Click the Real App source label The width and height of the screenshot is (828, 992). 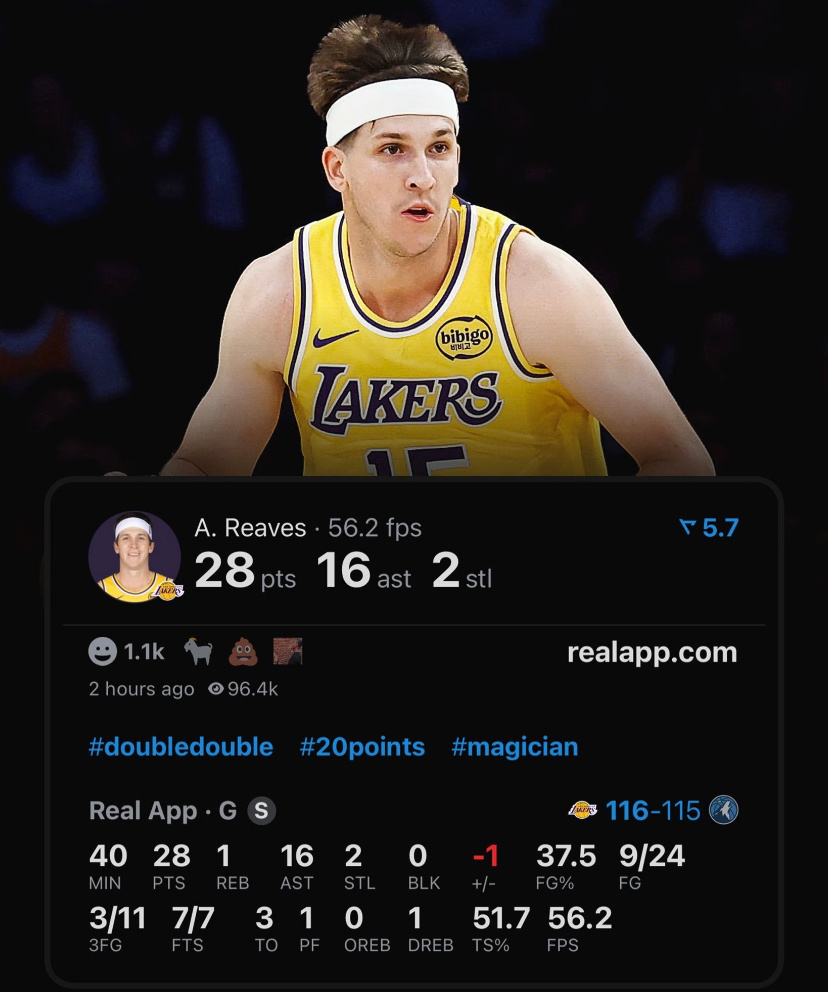[143, 811]
